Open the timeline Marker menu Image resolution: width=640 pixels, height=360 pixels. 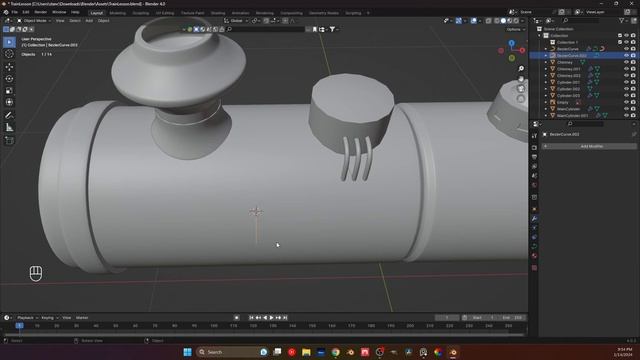(82, 318)
